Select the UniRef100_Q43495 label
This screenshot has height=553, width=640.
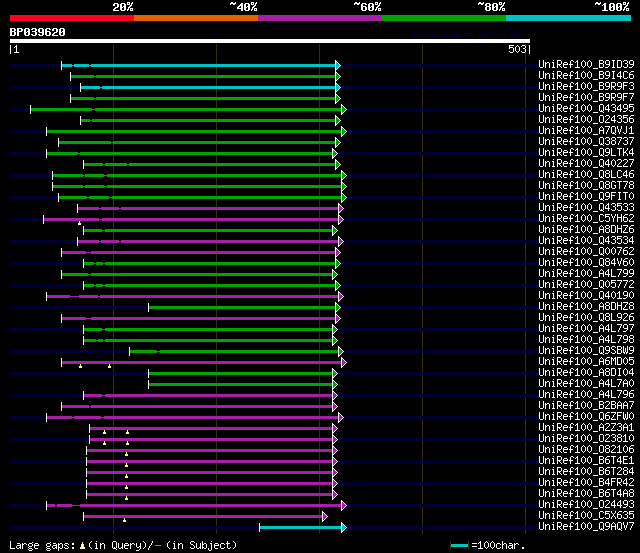pos(586,109)
